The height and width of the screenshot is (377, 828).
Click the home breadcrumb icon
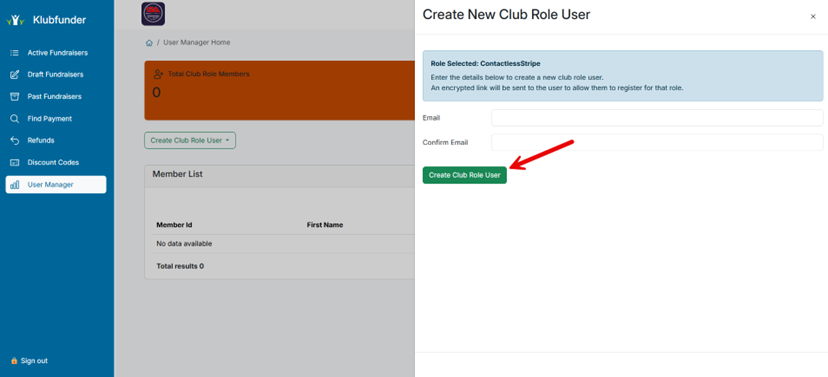pos(149,43)
